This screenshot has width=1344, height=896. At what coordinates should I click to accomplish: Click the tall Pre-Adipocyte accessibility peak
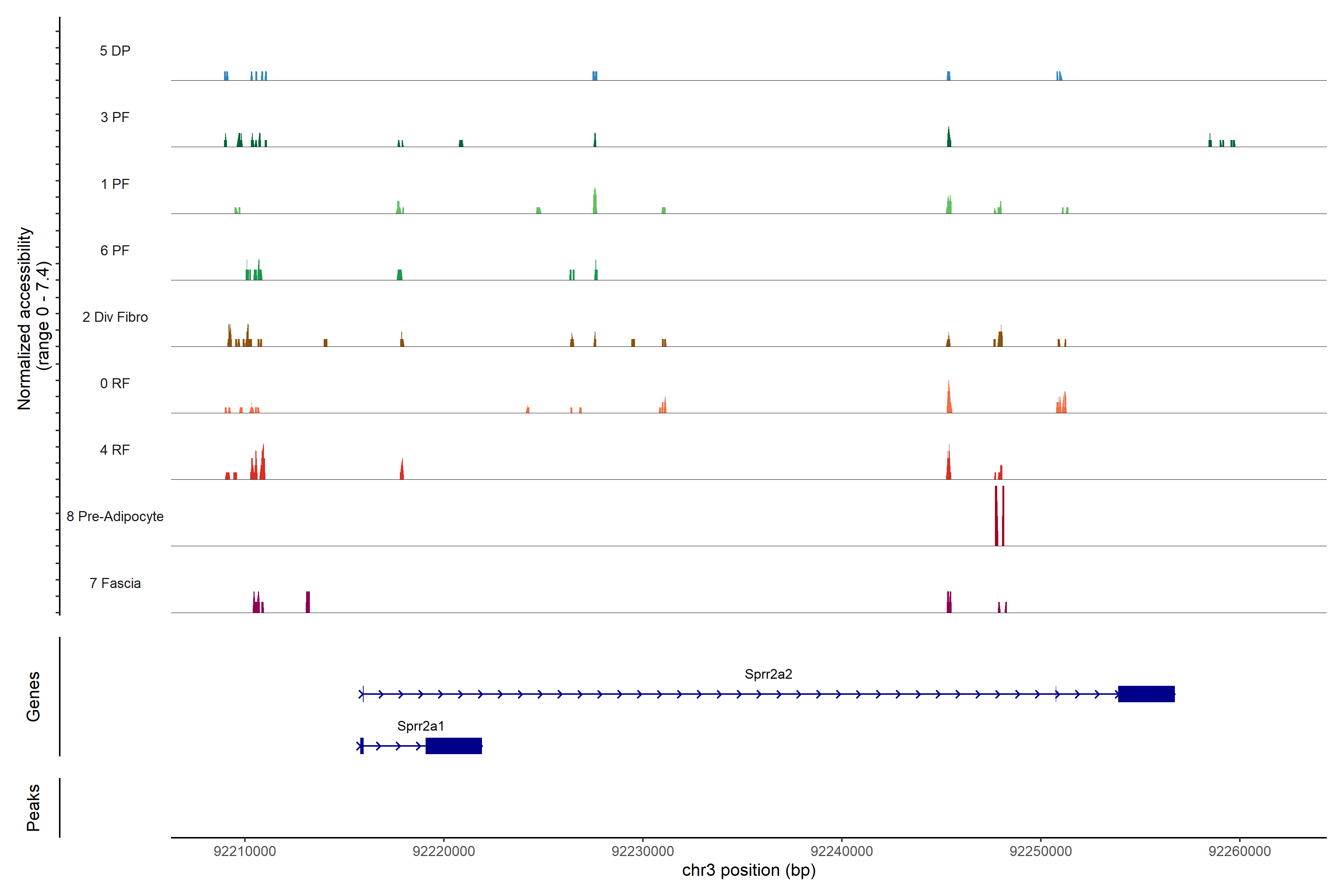click(x=996, y=517)
